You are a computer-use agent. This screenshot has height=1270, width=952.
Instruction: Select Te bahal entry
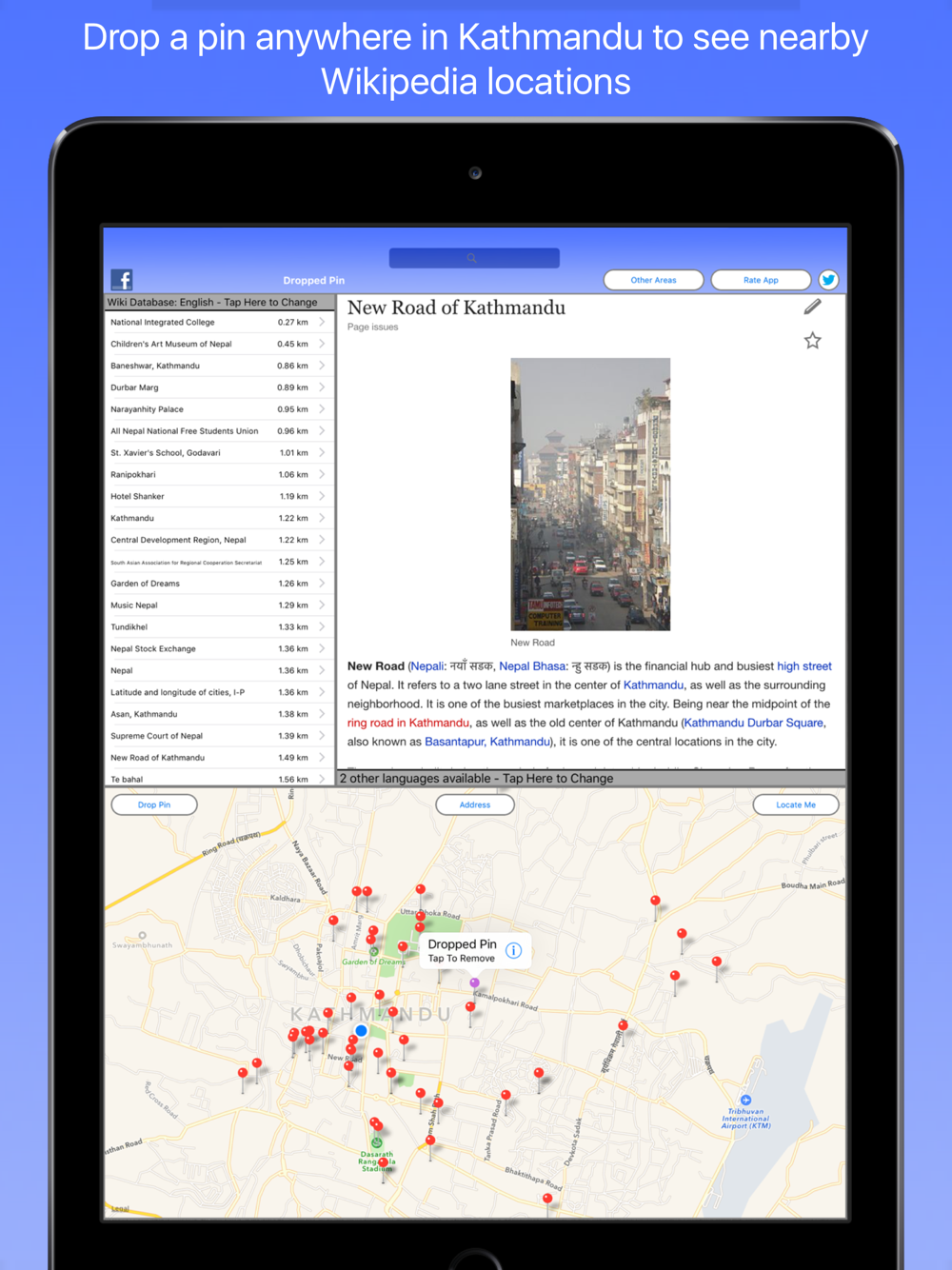(x=220, y=778)
